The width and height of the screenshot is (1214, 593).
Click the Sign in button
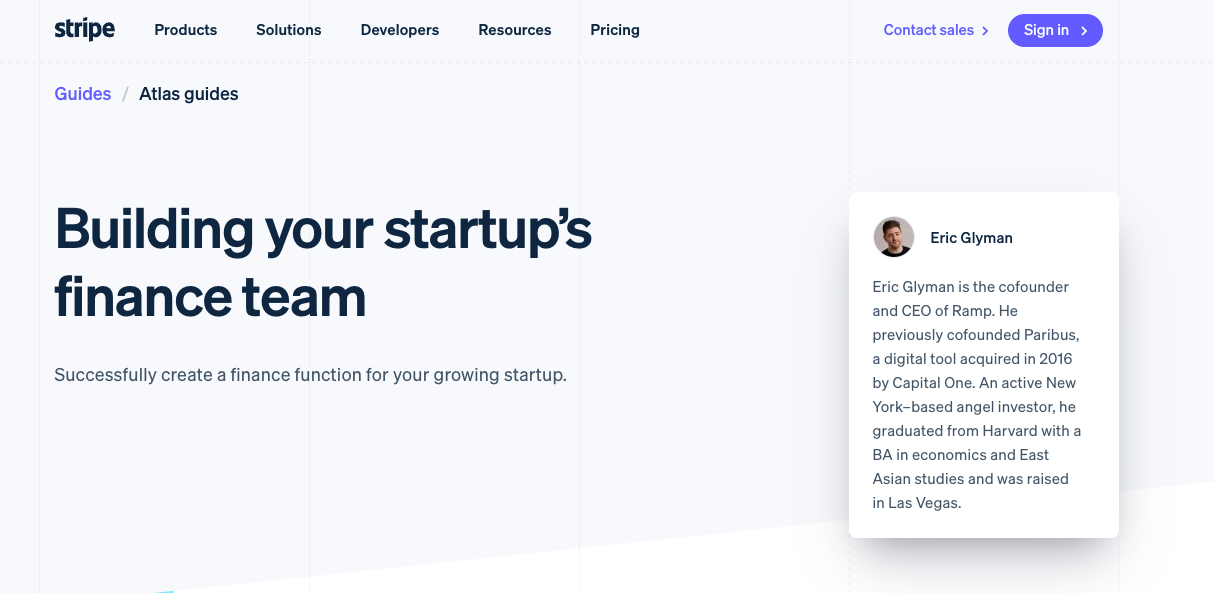click(1055, 30)
